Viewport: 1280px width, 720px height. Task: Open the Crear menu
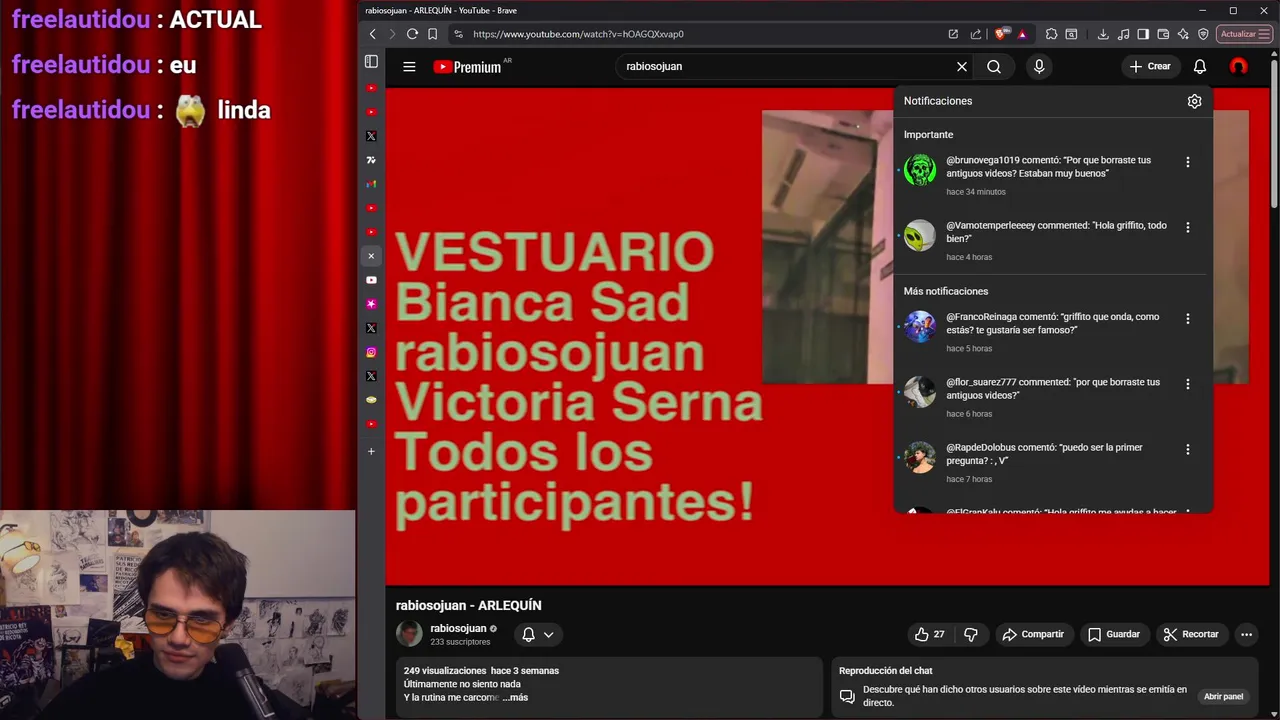pyautogui.click(x=1150, y=66)
